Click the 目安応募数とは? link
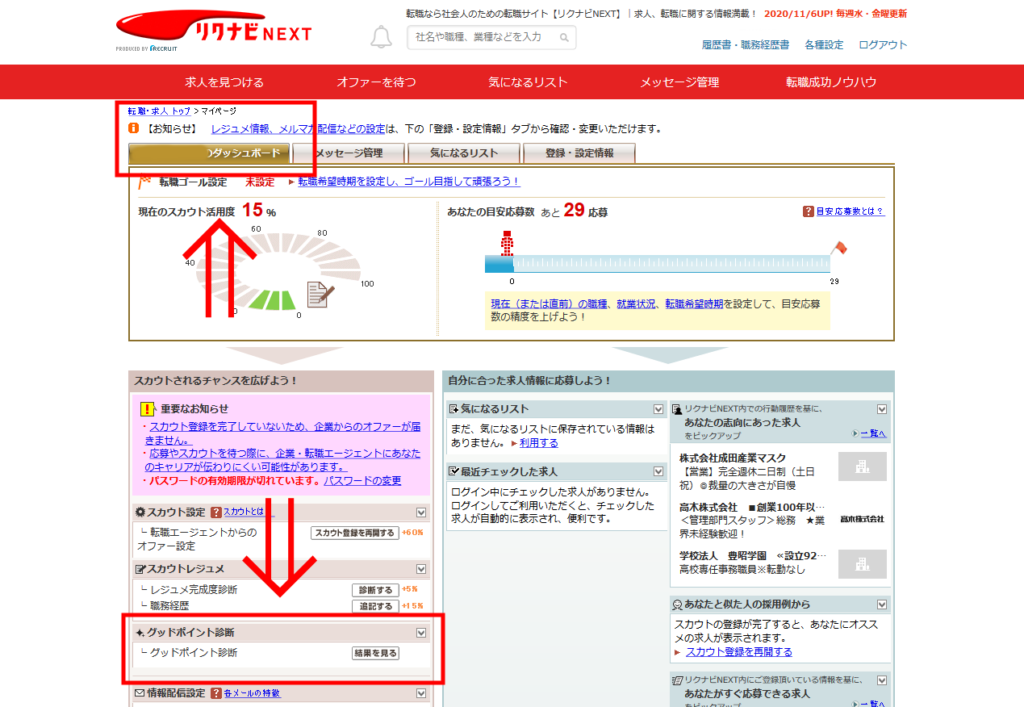 point(850,212)
